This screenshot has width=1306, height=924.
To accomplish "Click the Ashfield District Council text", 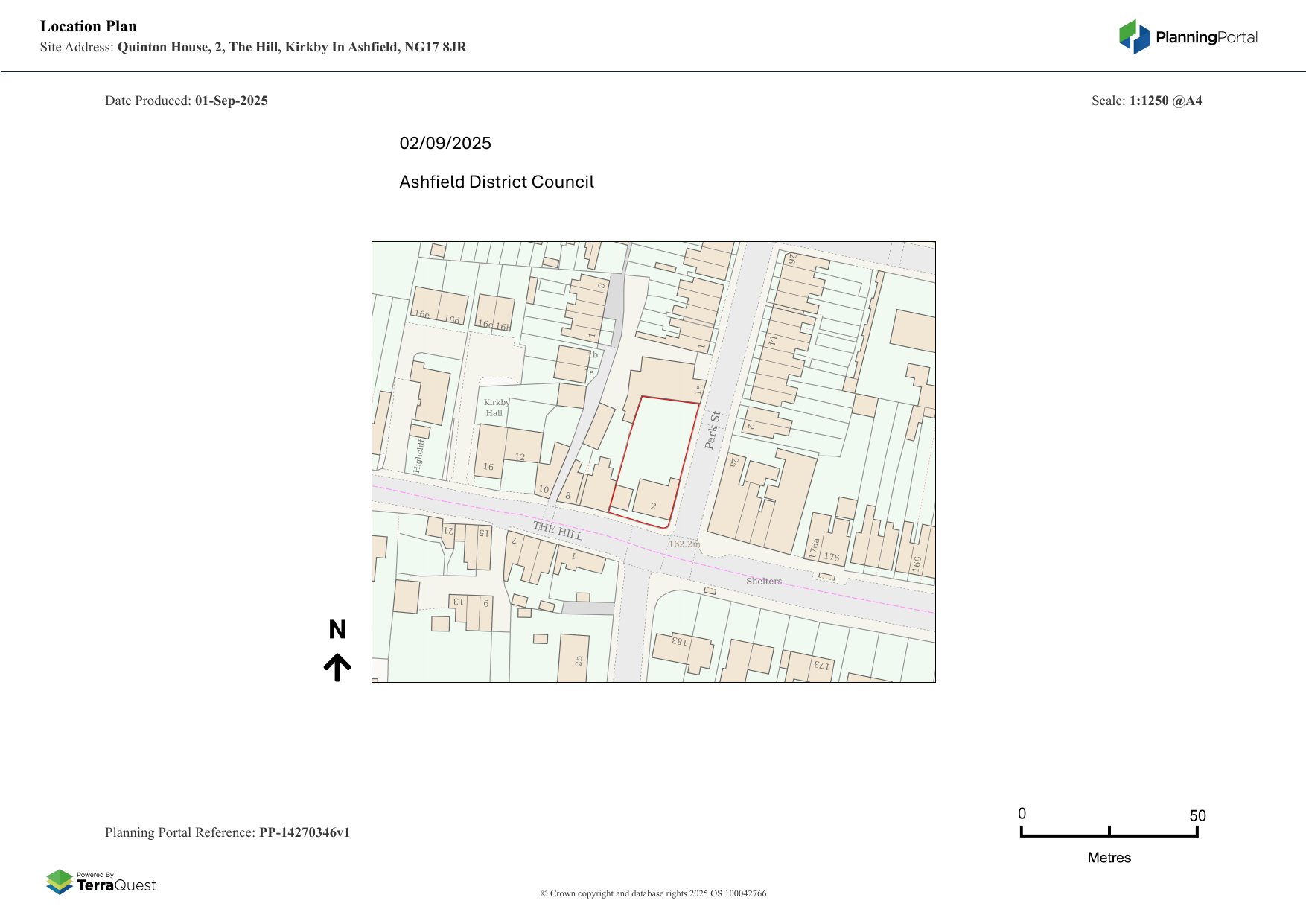I will tap(497, 182).
